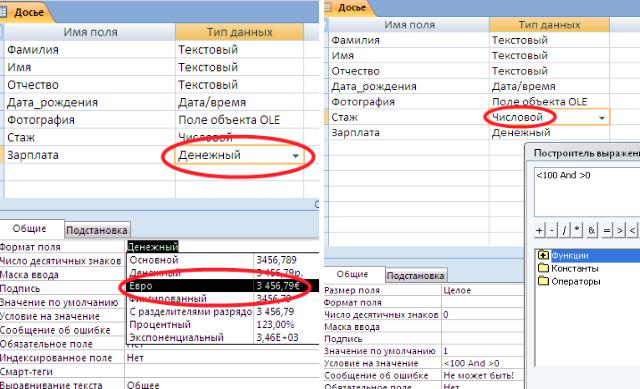Click Фотография field name in left window
The width and height of the screenshot is (640, 389).
(x=41, y=120)
